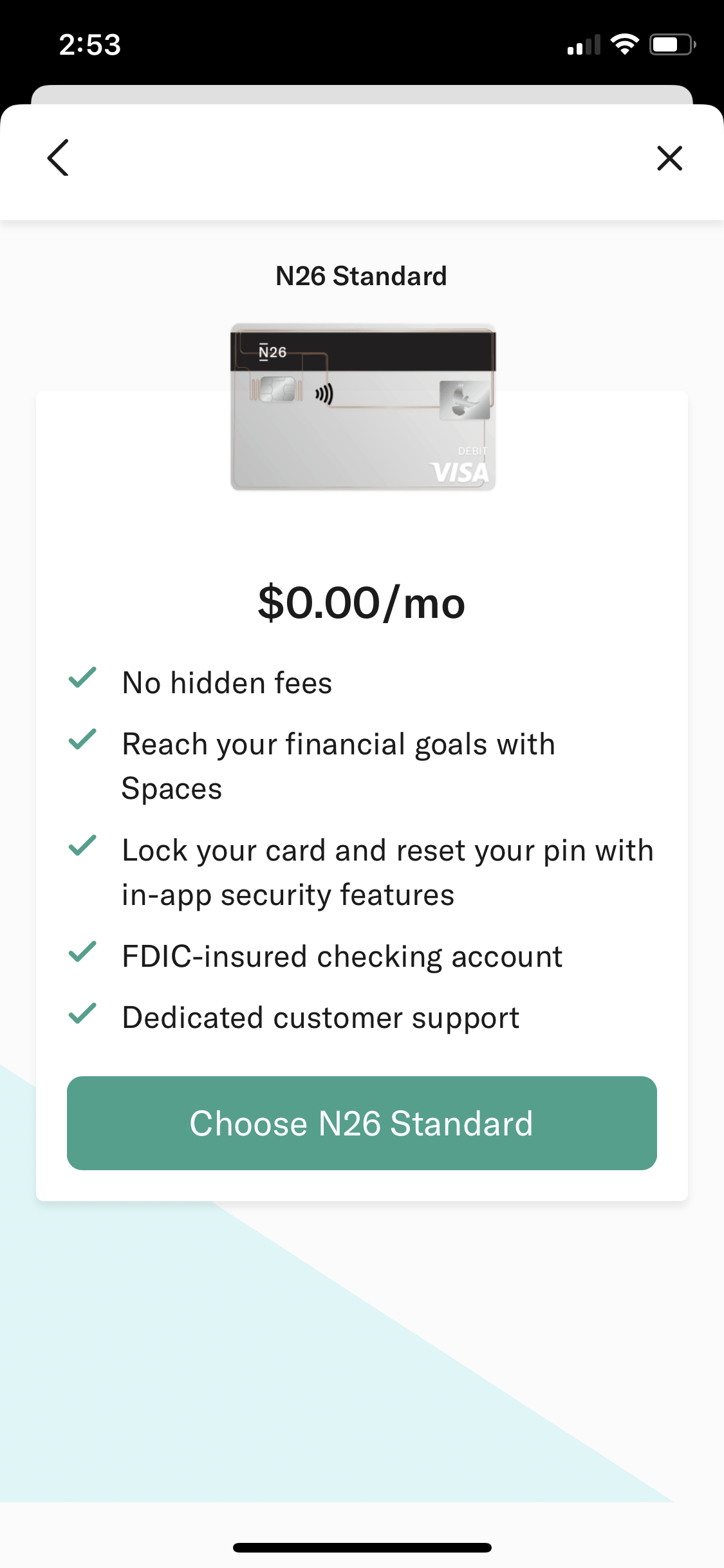Tap the back chevron arrow
724x1568 pixels.
[58, 158]
